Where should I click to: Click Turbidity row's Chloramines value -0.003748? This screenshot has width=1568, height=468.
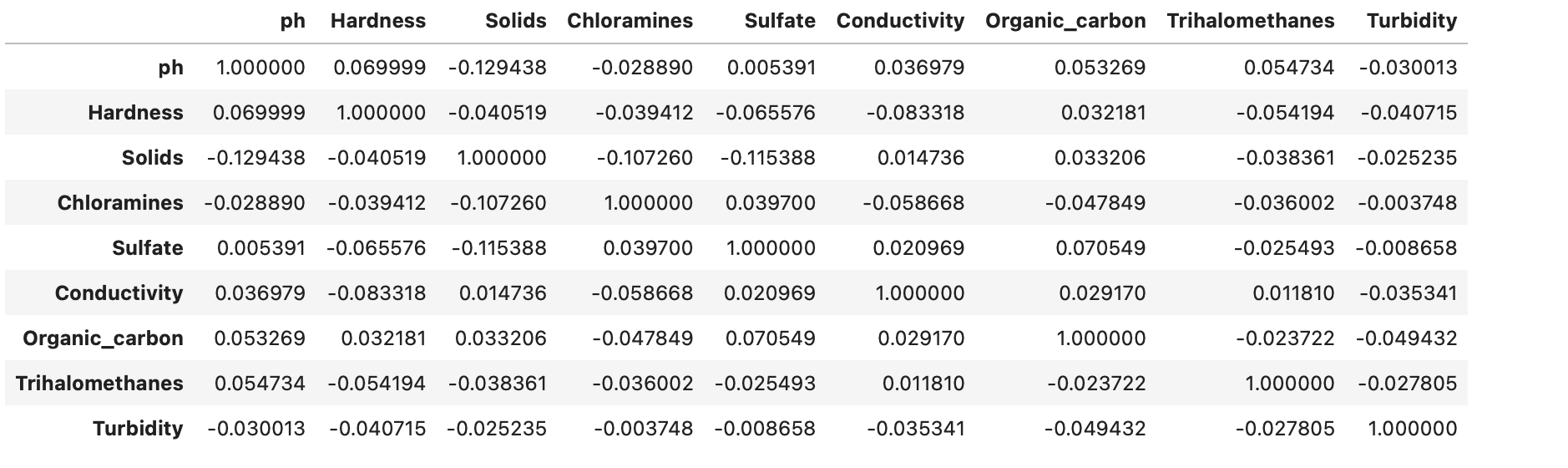click(x=643, y=429)
